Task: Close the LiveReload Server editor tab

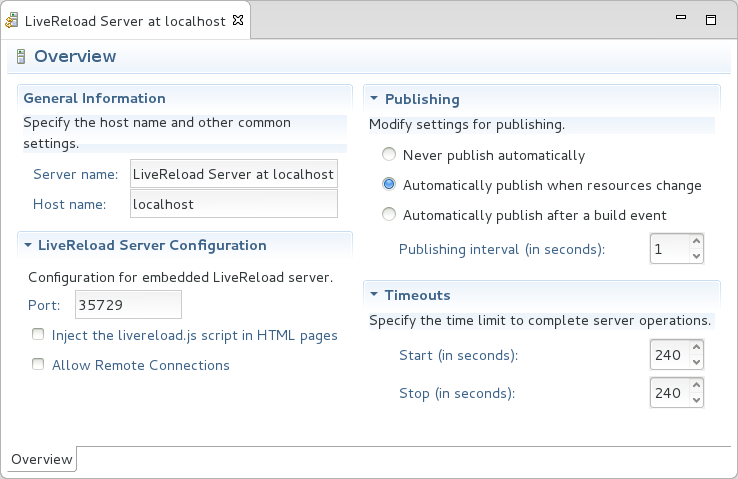Action: 237,20
